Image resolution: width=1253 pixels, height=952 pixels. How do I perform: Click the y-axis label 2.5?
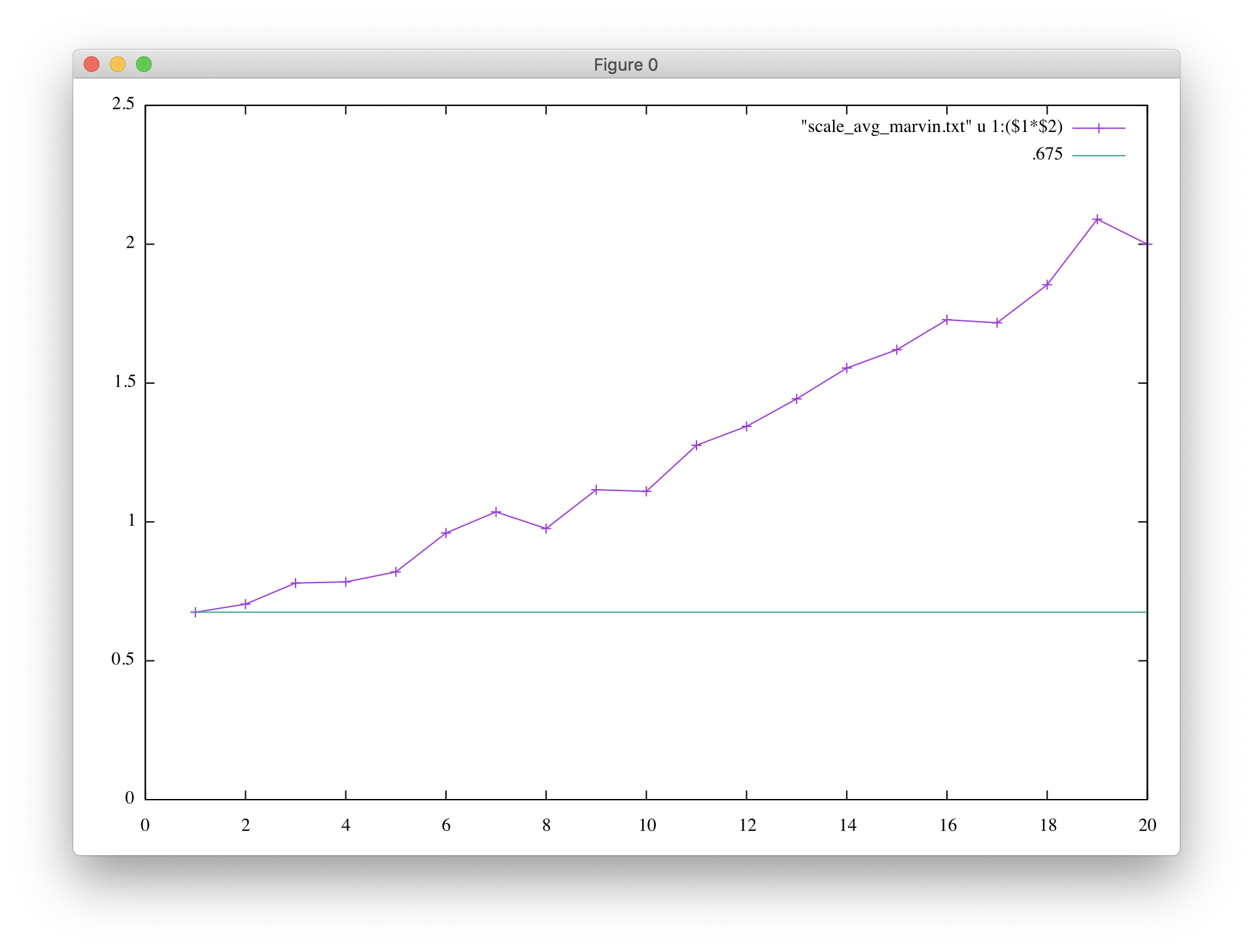click(124, 104)
